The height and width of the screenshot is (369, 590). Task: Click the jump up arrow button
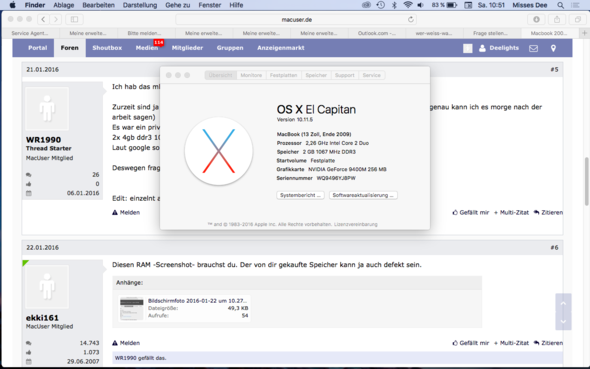tap(563, 303)
